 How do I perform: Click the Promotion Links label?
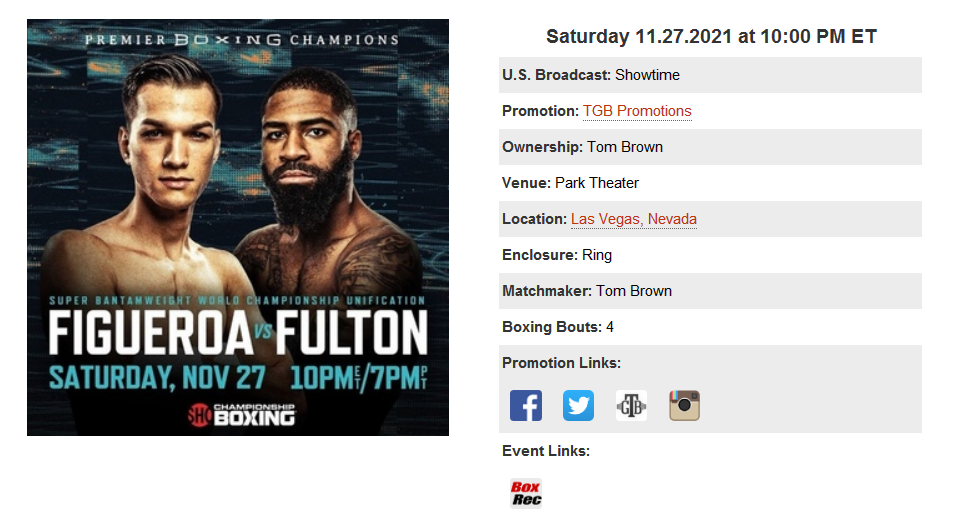[x=561, y=363]
